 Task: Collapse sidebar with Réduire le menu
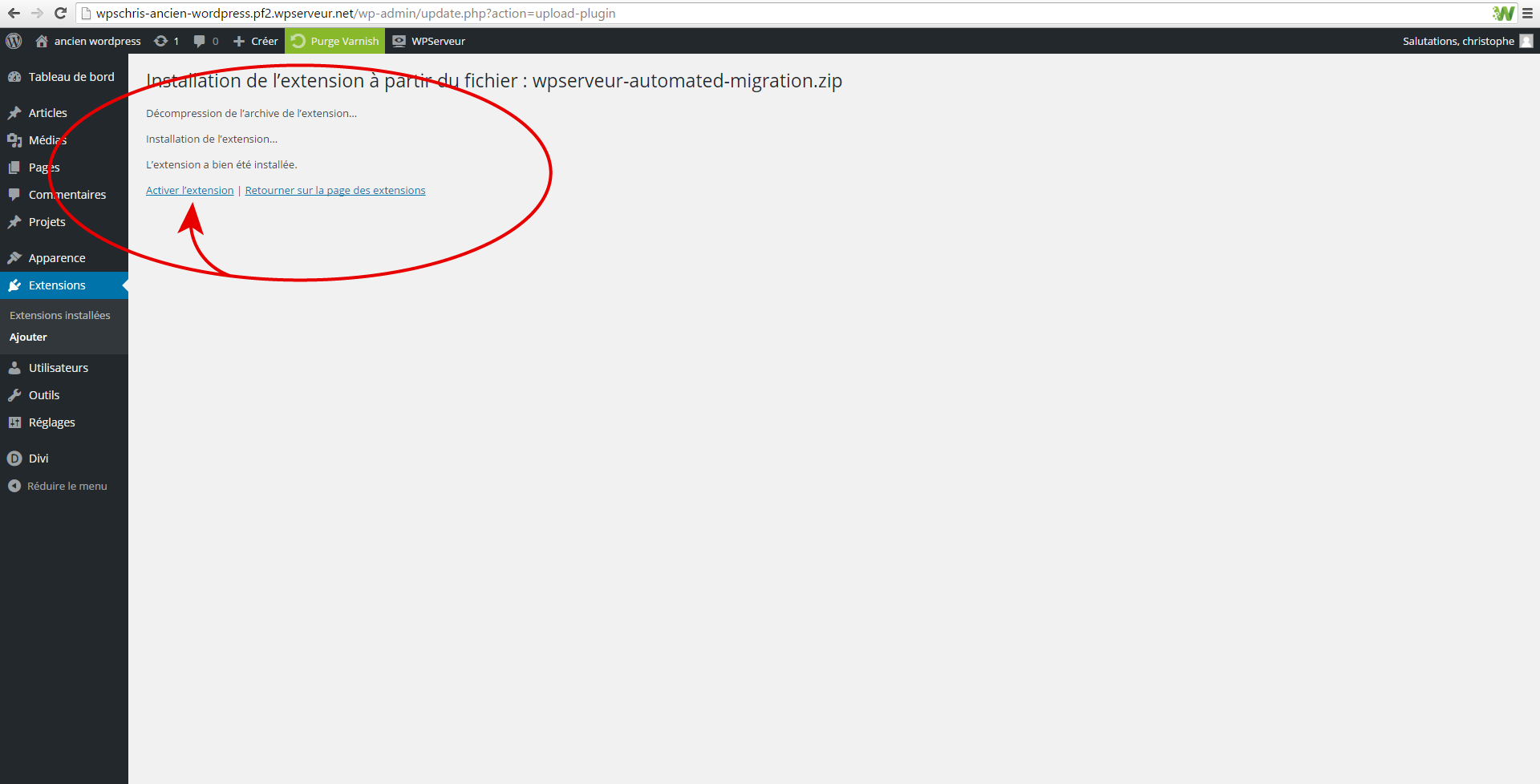coord(67,486)
